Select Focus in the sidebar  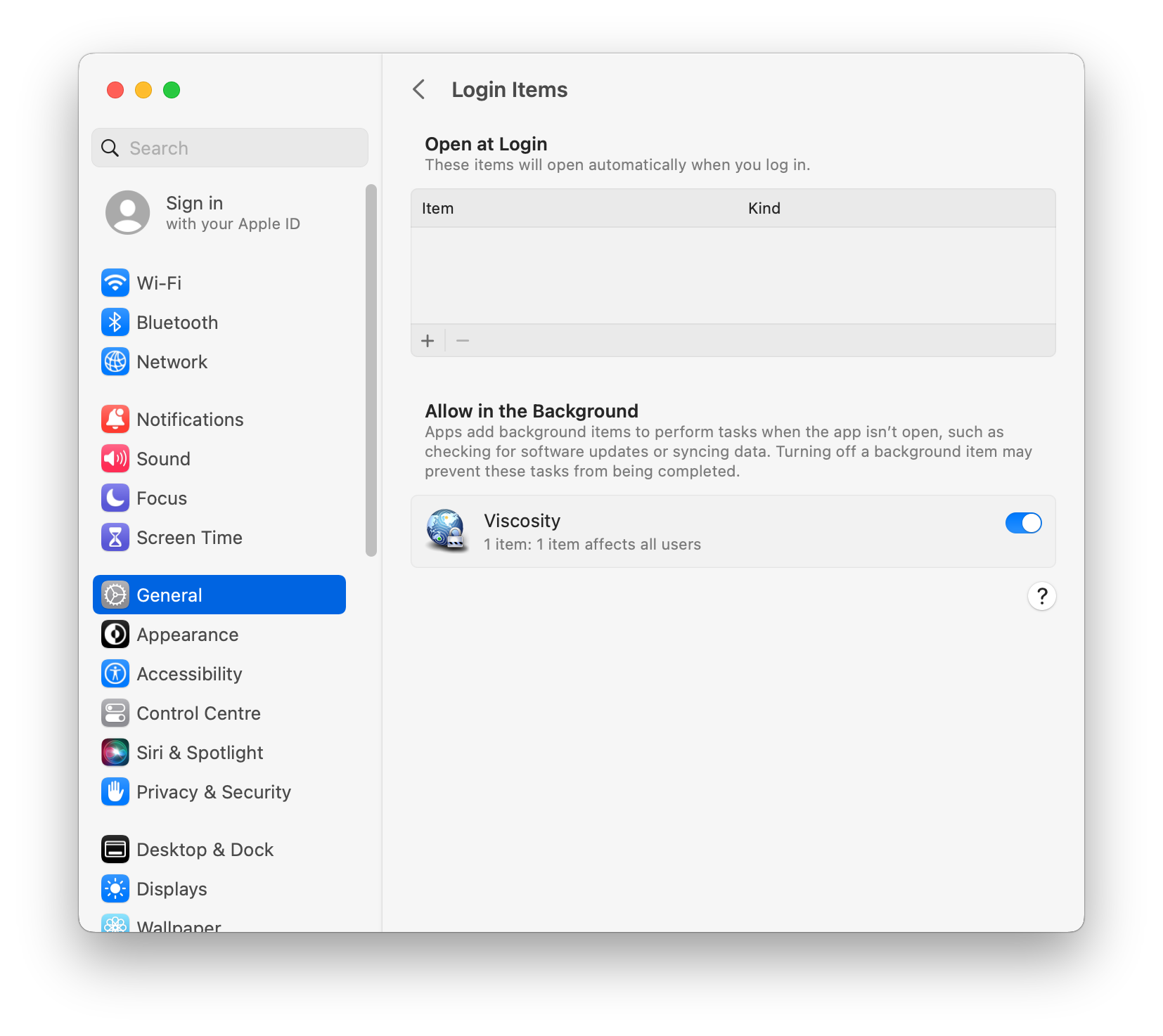[x=162, y=498]
